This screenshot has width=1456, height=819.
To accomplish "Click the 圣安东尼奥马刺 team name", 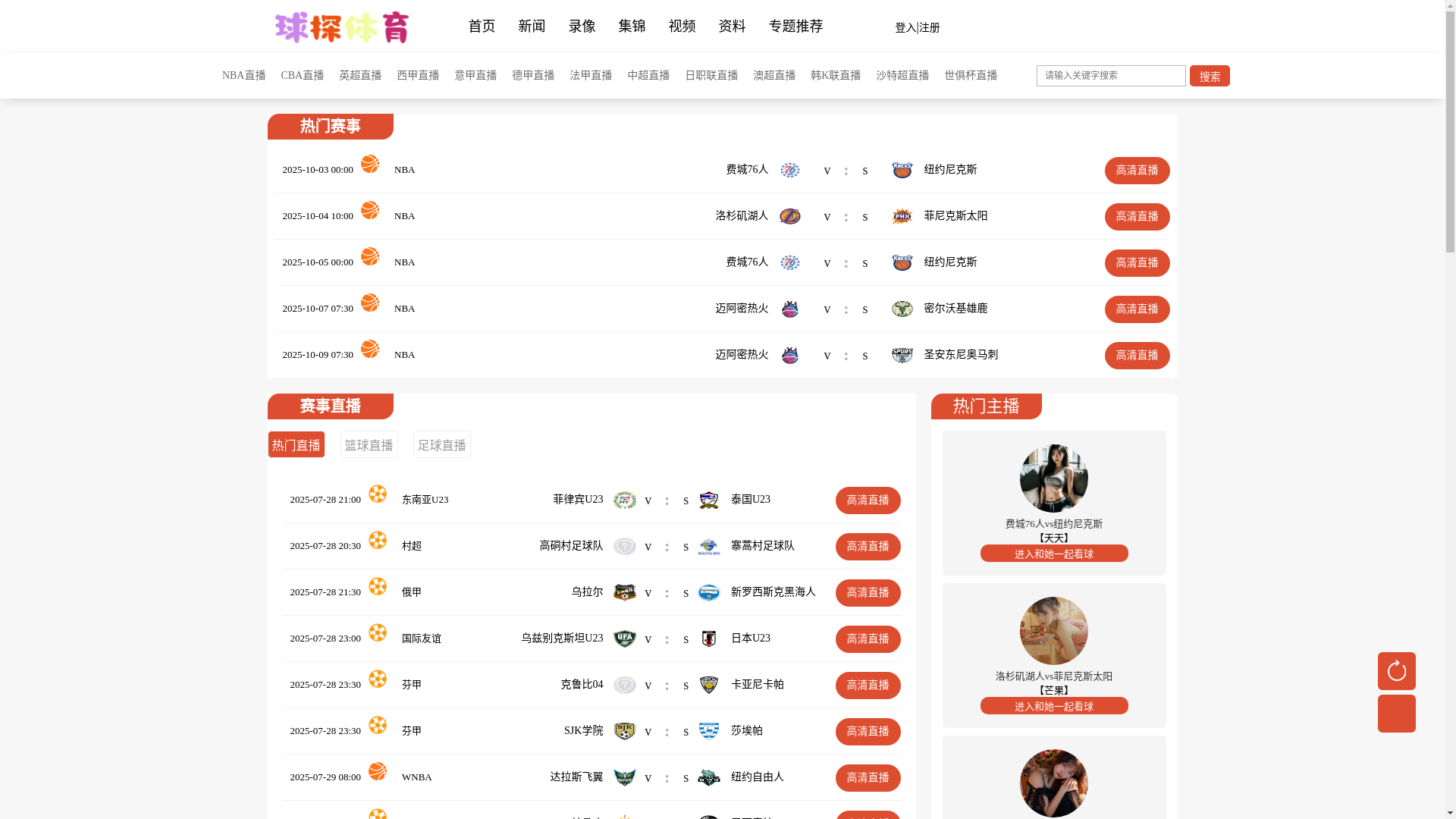I will click(x=961, y=355).
